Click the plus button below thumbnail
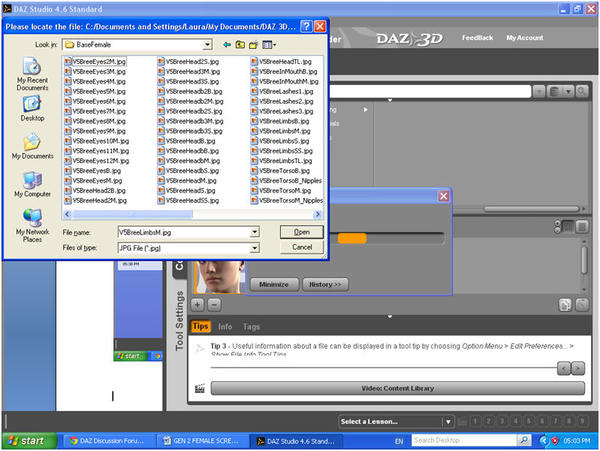 click(x=197, y=305)
